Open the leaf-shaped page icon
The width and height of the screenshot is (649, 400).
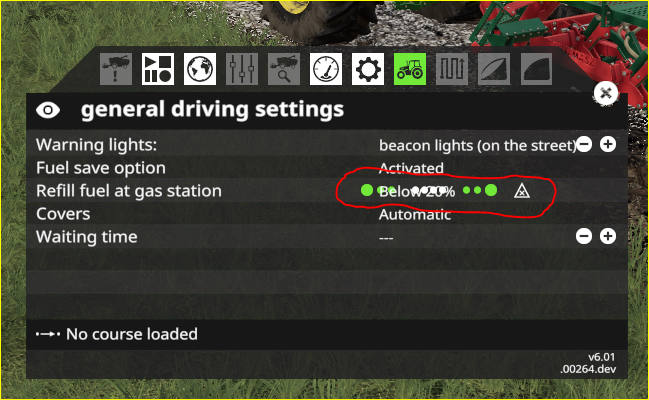pos(494,69)
